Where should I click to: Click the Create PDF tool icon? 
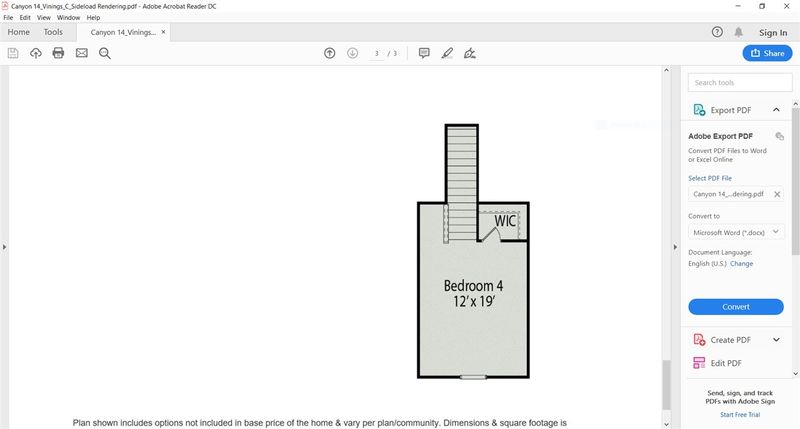tap(699, 339)
